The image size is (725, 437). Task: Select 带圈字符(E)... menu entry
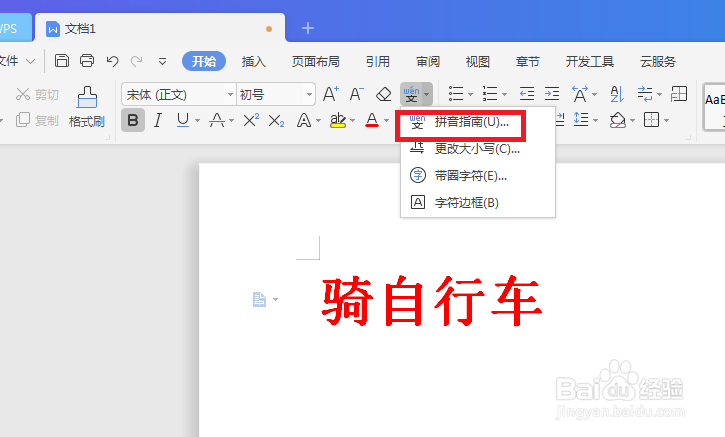point(478,176)
